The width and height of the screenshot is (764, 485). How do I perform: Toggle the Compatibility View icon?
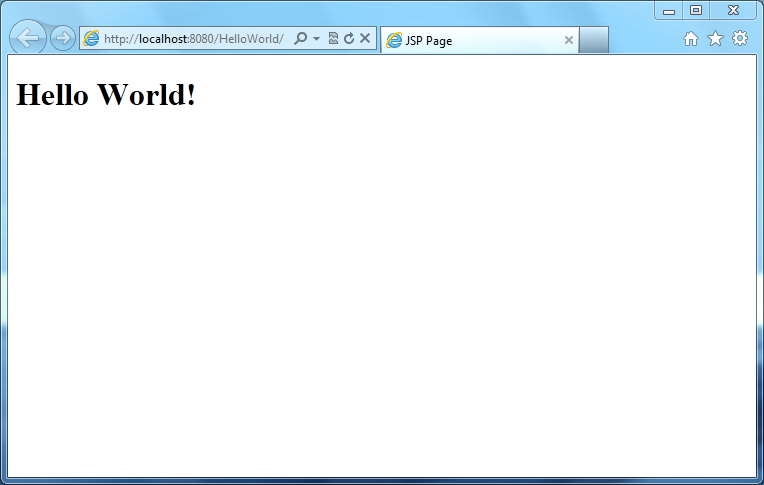coord(333,38)
